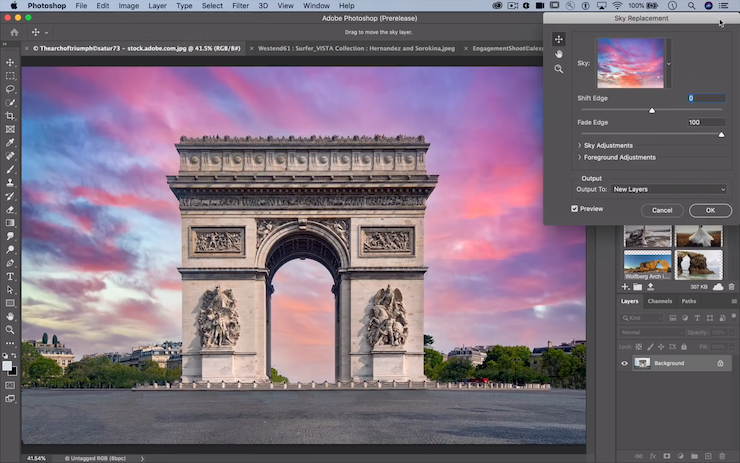Select the Lasso tool in left toolbar
The width and height of the screenshot is (740, 463).
pos(10,89)
